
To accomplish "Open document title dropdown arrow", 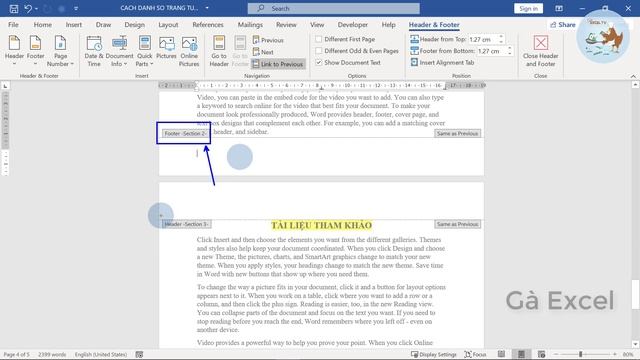I will pos(207,8).
